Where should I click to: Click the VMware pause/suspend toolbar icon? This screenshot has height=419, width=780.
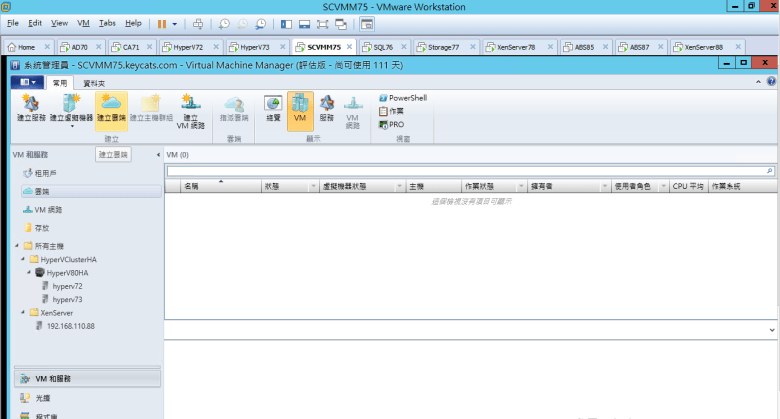point(162,22)
